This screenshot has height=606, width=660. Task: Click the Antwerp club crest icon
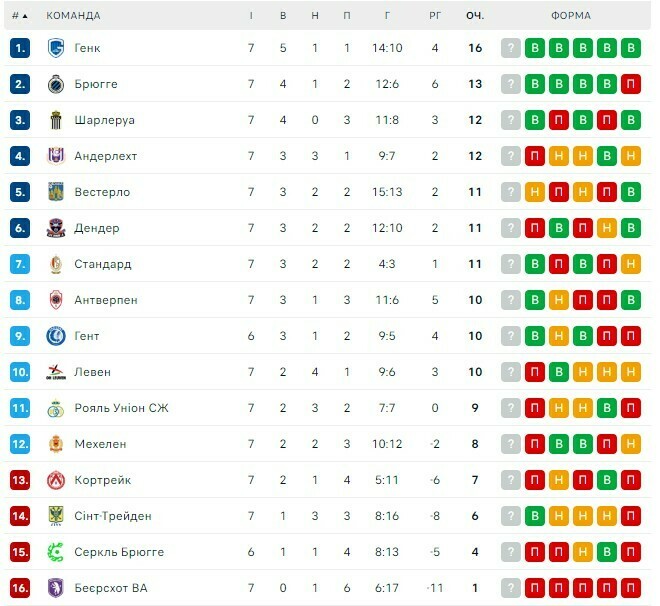[x=55, y=300]
